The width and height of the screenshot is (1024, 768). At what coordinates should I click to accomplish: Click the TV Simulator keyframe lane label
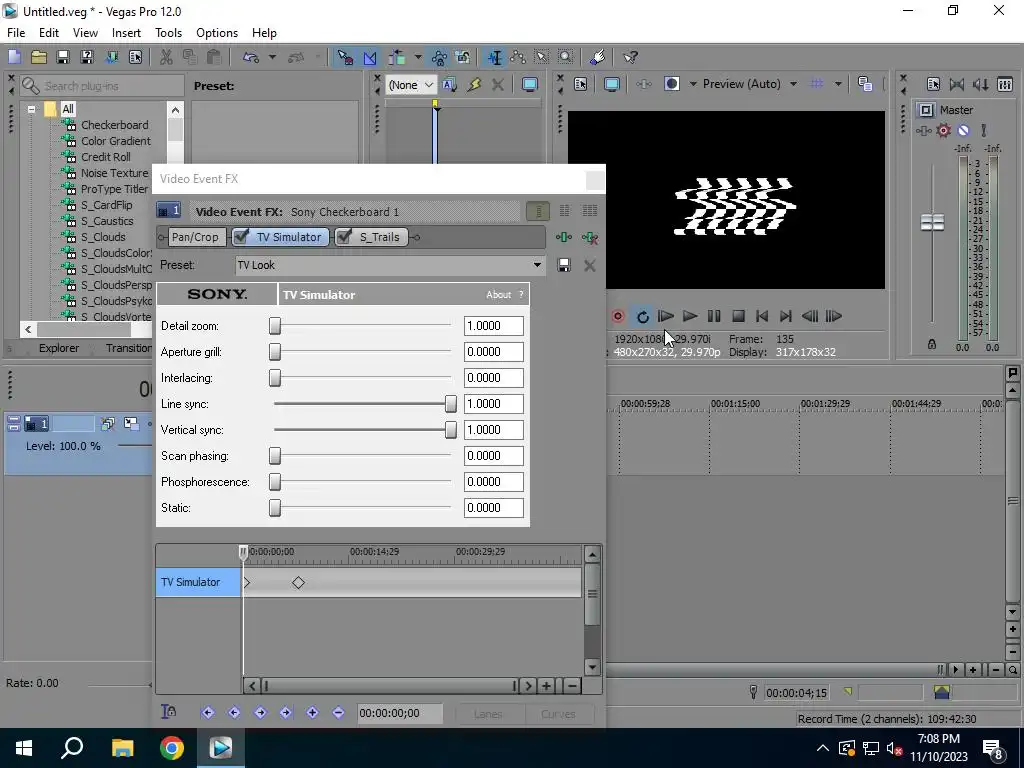tap(199, 582)
